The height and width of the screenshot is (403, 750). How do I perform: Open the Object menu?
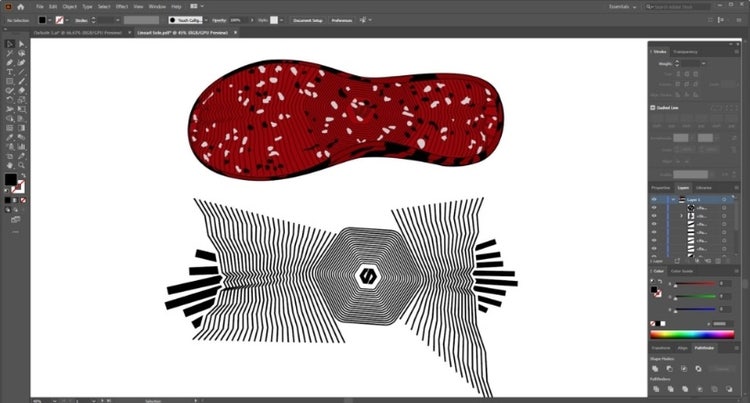70,7
